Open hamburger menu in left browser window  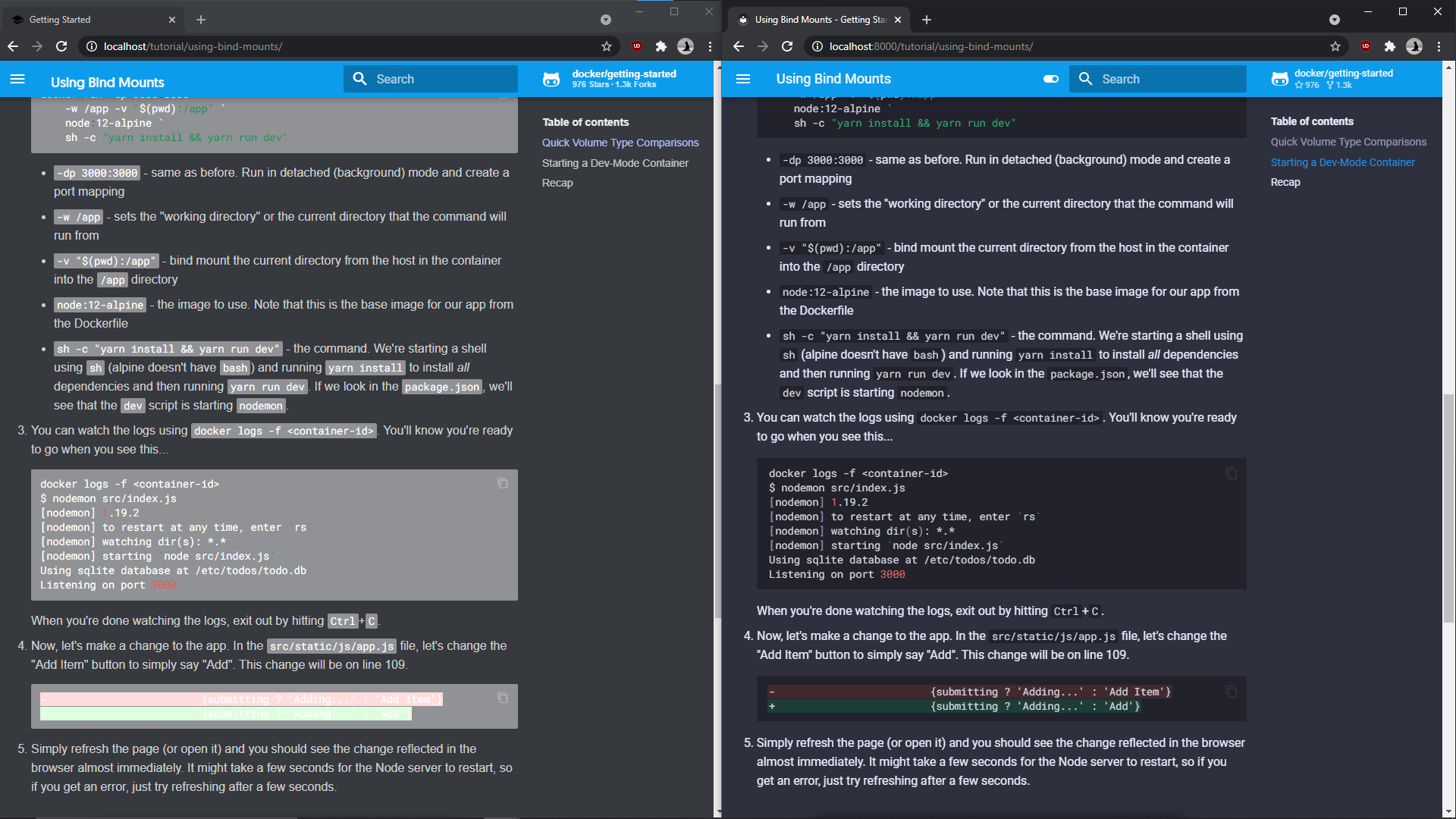[17, 79]
